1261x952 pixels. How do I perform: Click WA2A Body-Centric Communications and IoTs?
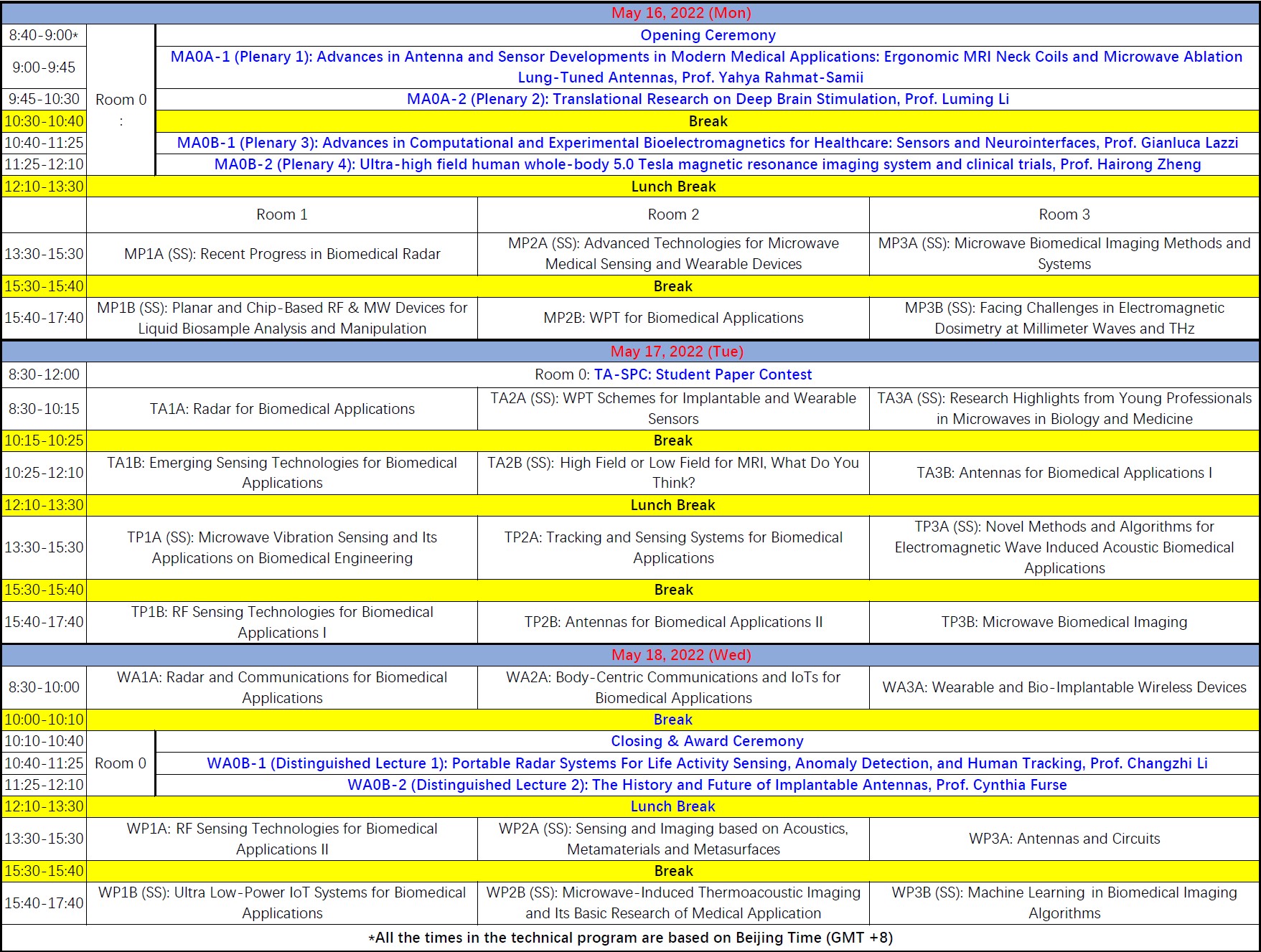point(673,687)
